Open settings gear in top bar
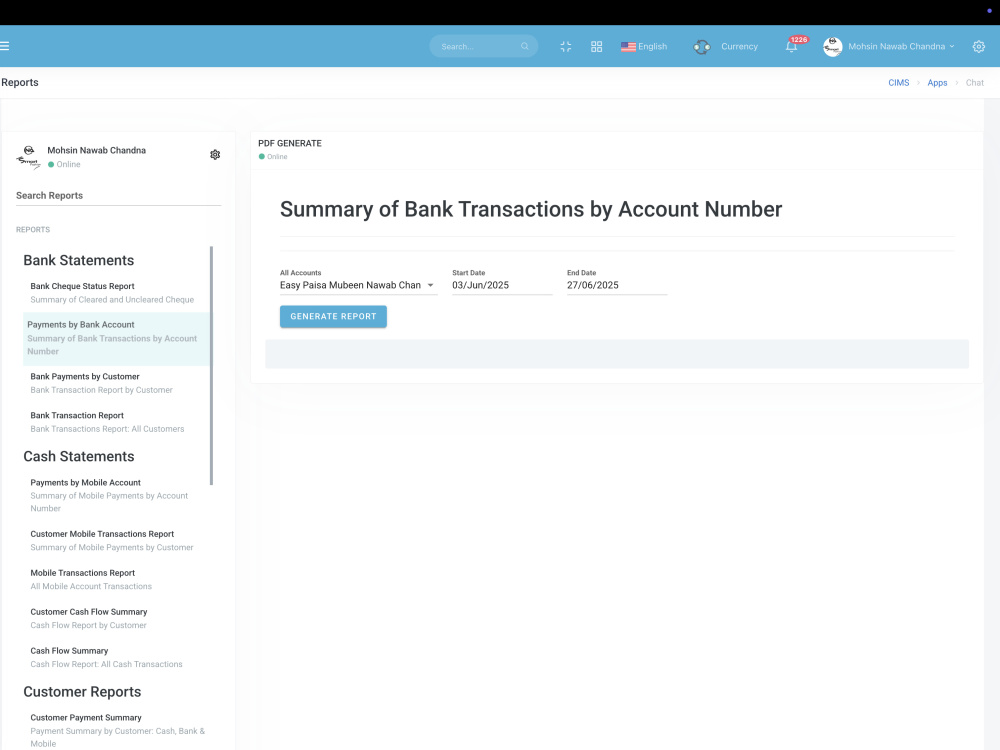 978,47
